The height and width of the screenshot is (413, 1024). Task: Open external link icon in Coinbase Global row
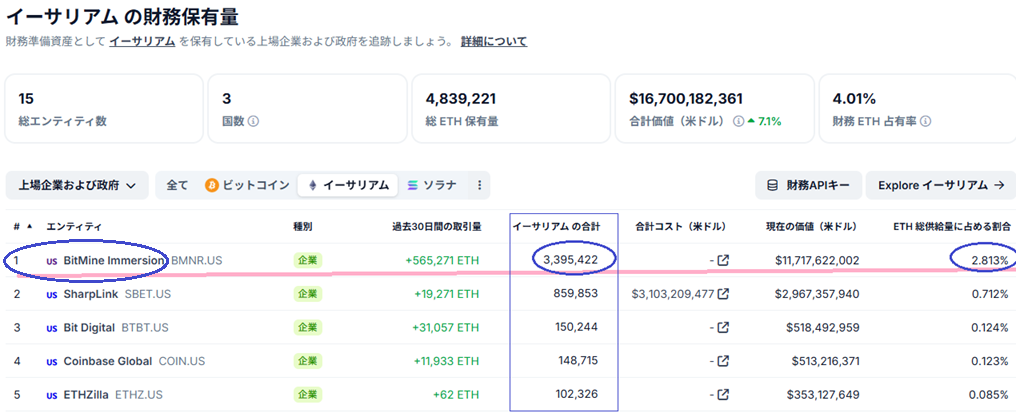(x=723, y=361)
